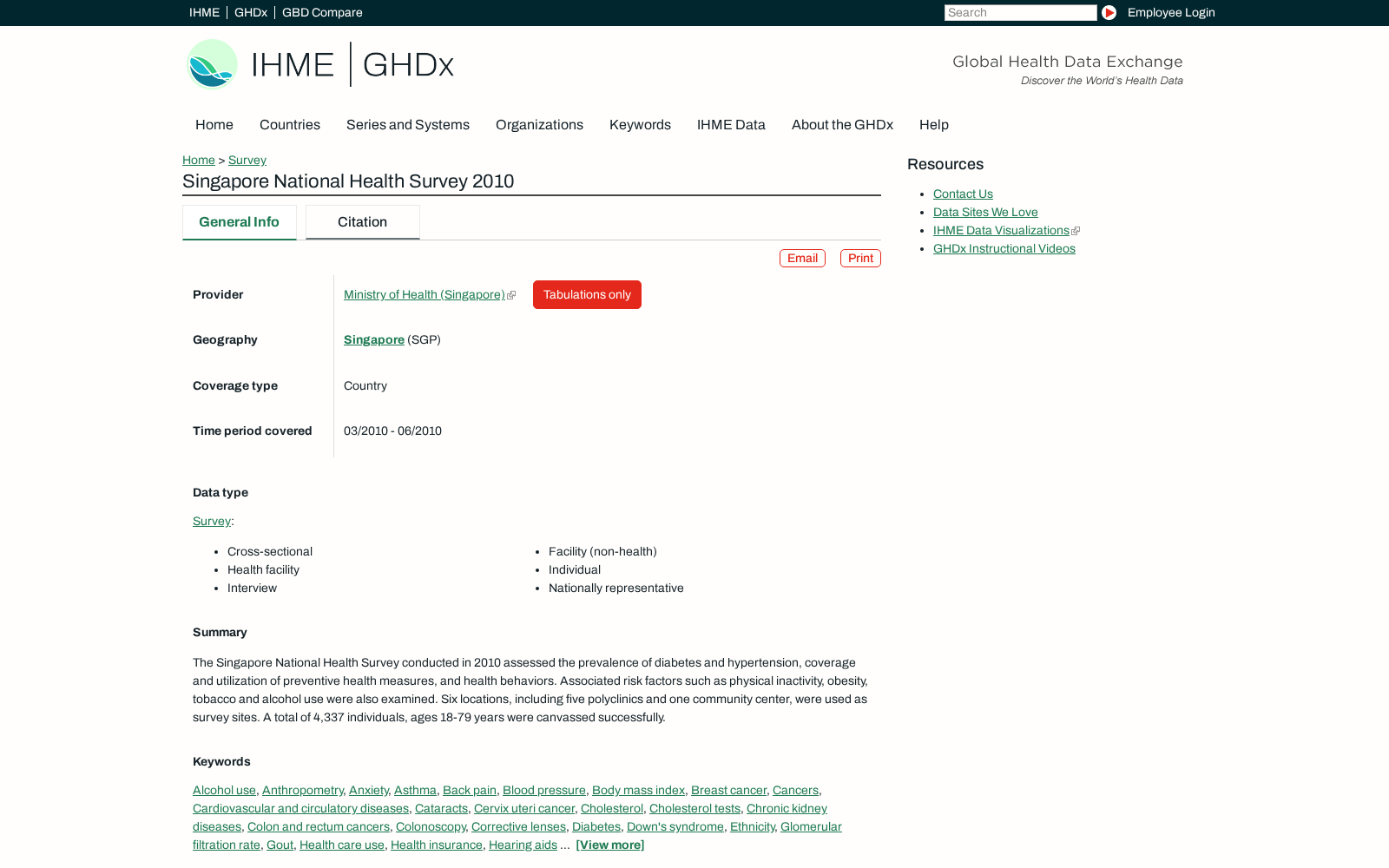This screenshot has width=1389, height=868.
Task: Click the Print button
Action: point(860,258)
